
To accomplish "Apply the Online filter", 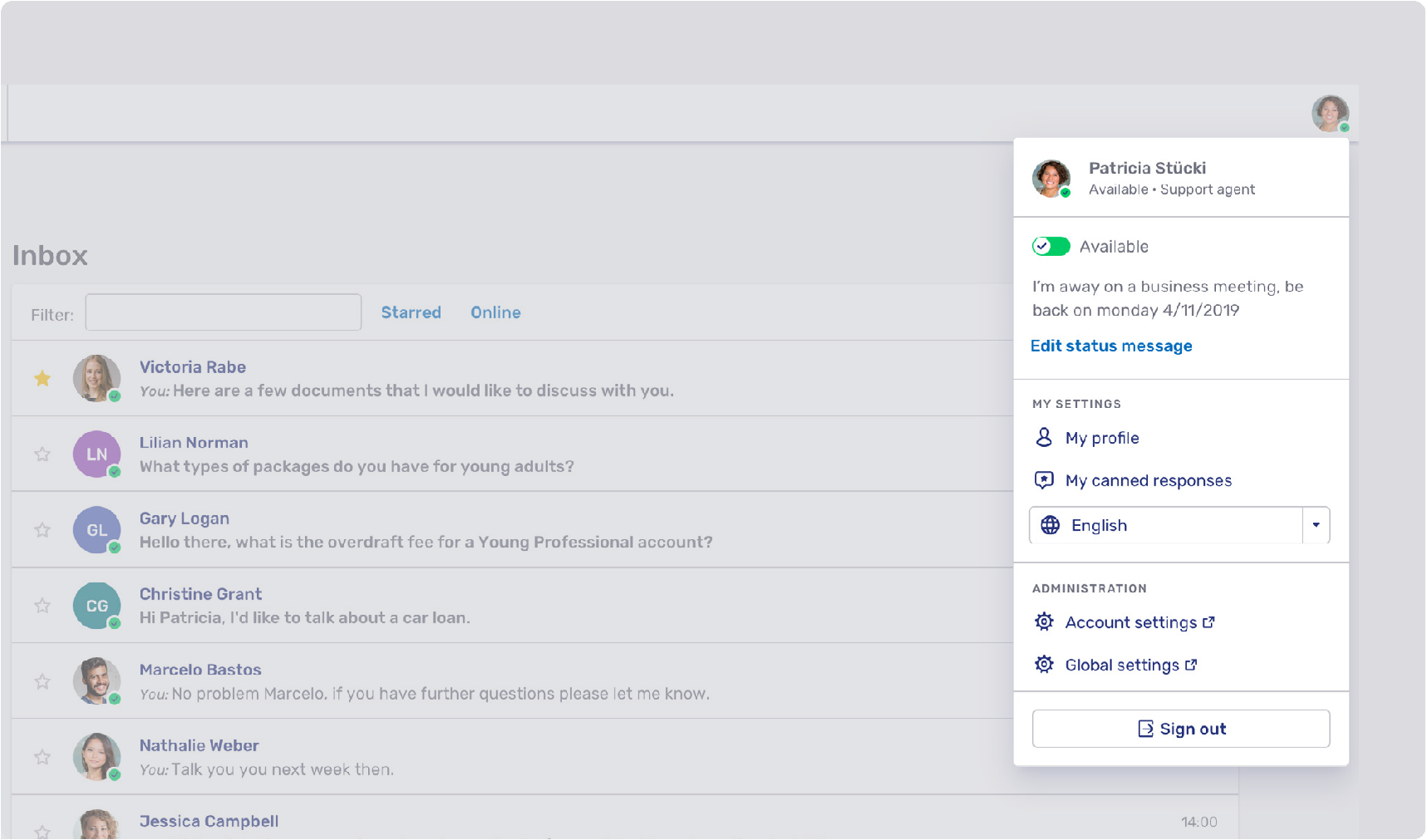I will point(495,312).
